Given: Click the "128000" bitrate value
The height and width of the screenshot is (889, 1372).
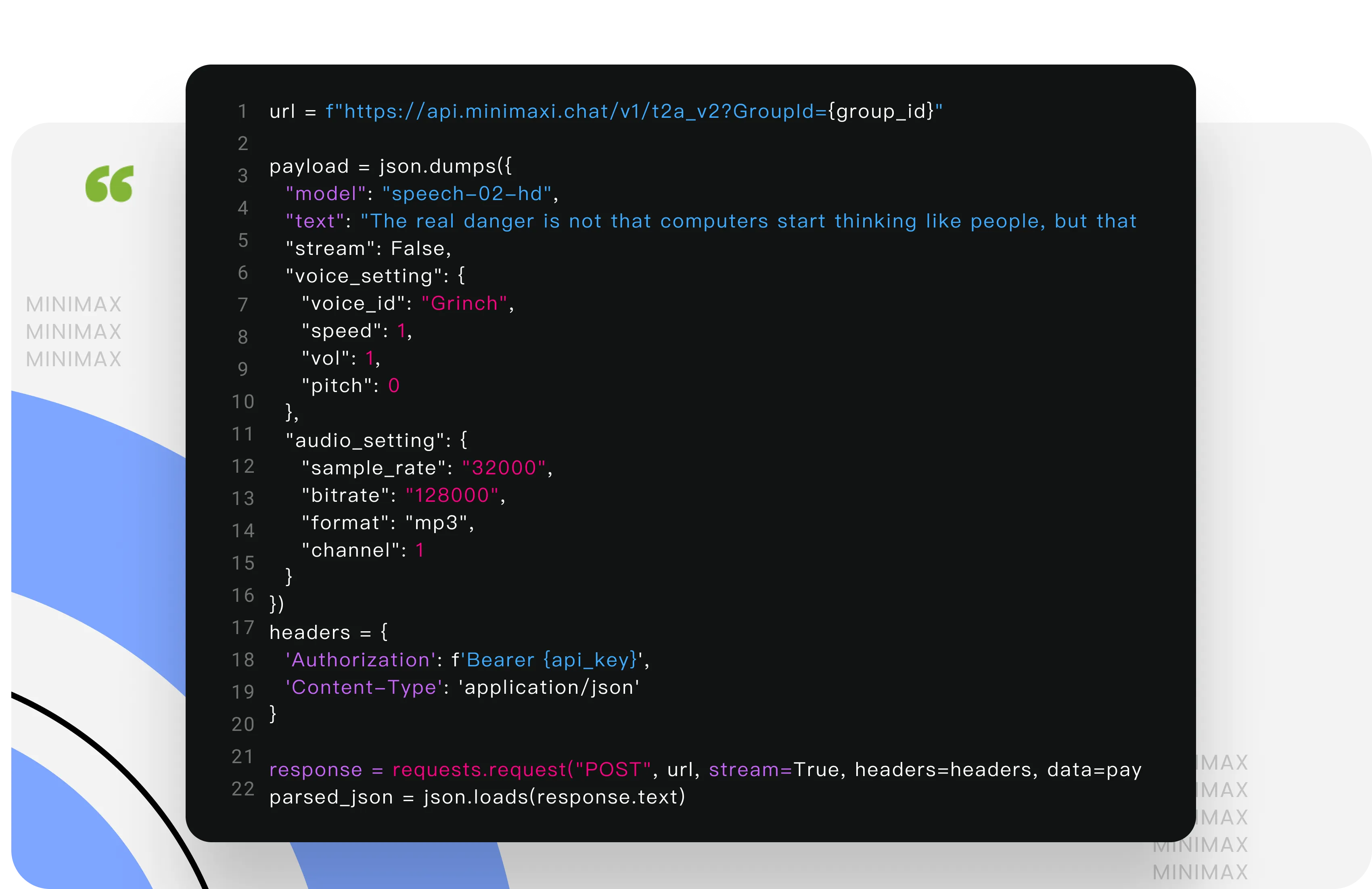Looking at the screenshot, I should [452, 495].
